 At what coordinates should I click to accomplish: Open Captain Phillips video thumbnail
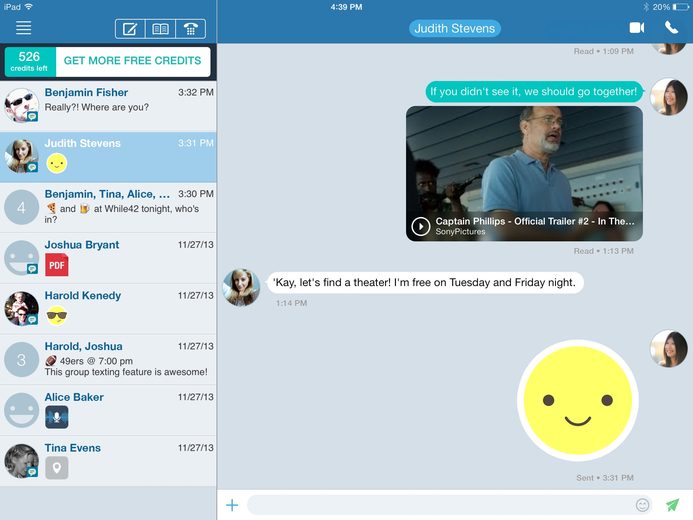click(x=524, y=174)
